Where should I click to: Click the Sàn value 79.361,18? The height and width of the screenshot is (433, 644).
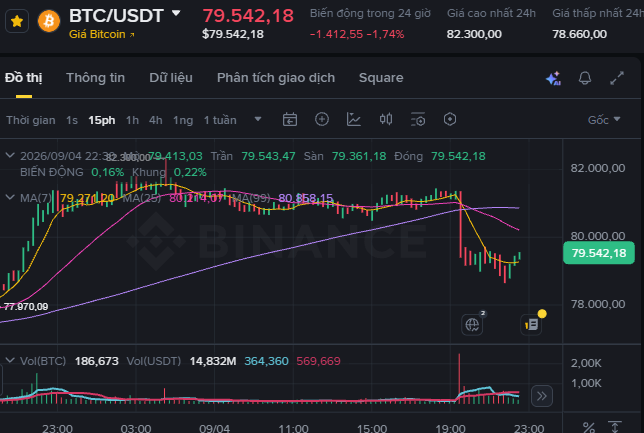click(x=359, y=156)
